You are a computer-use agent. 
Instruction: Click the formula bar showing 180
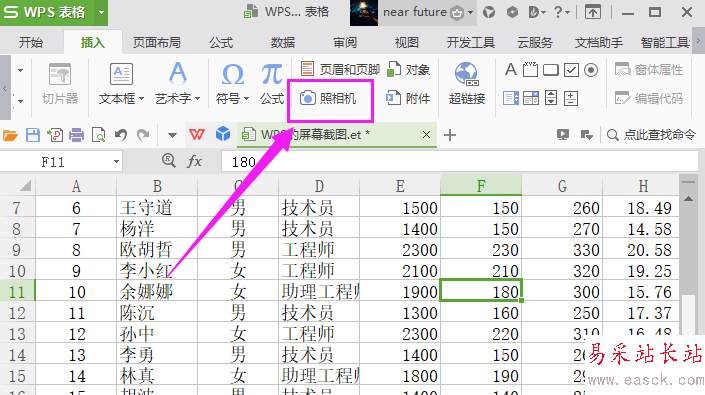click(x=460, y=162)
